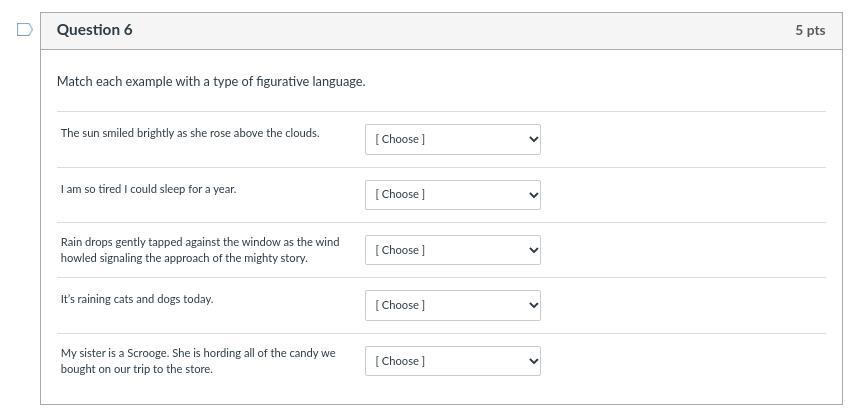Screen dimensions: 867x416
Task: Click empty middle of gray question header bar
Action: (450, 30)
